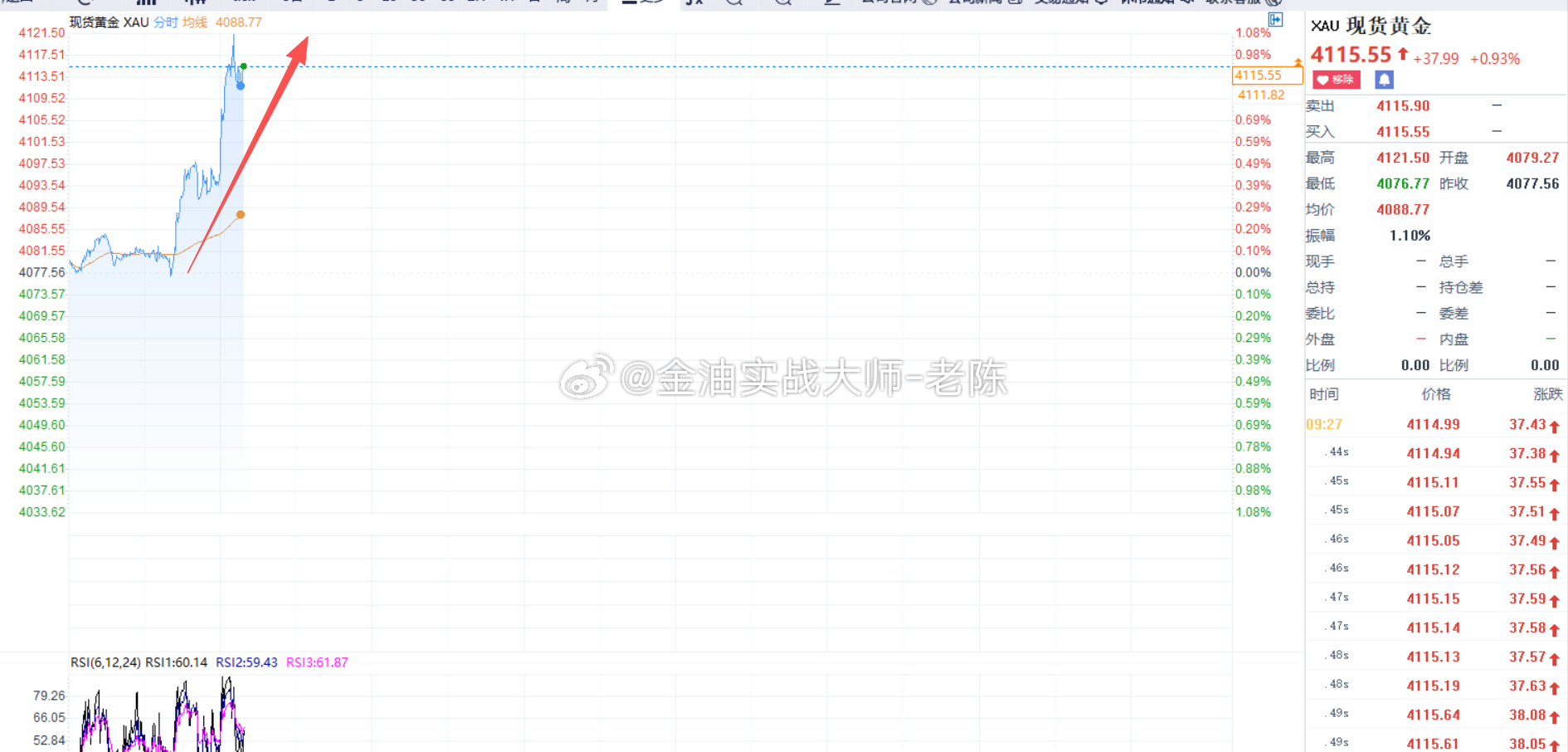
Task: Click the 4111.82 orange axis price label
Action: pyautogui.click(x=1261, y=95)
